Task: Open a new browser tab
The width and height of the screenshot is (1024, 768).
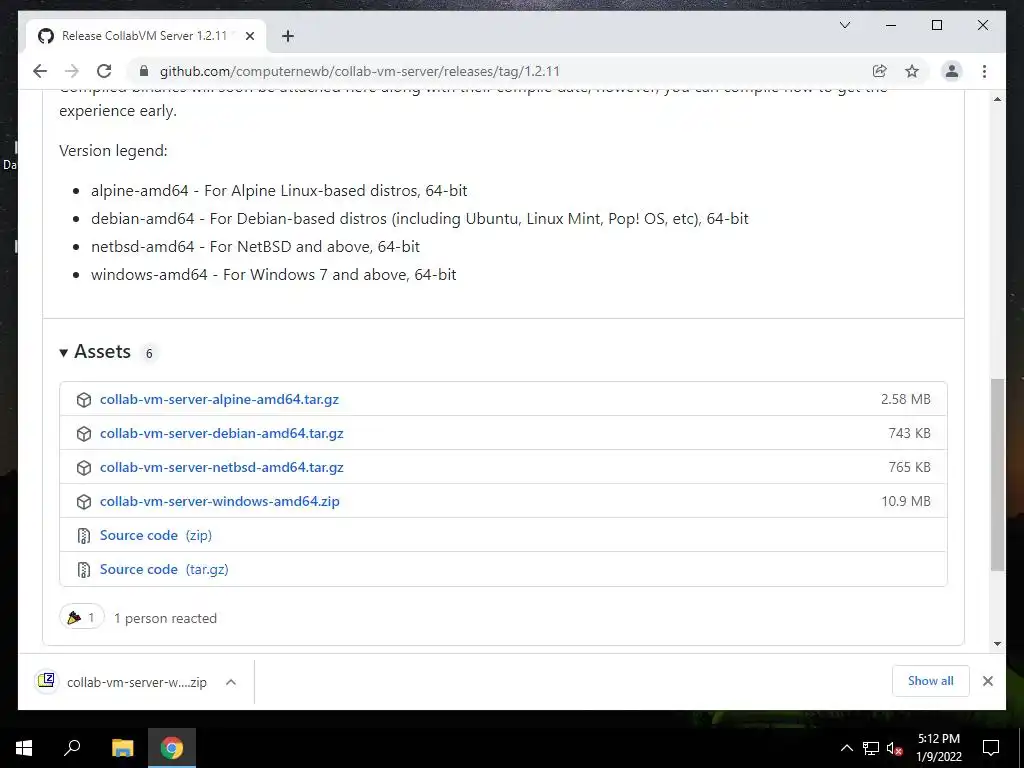Action: [287, 36]
